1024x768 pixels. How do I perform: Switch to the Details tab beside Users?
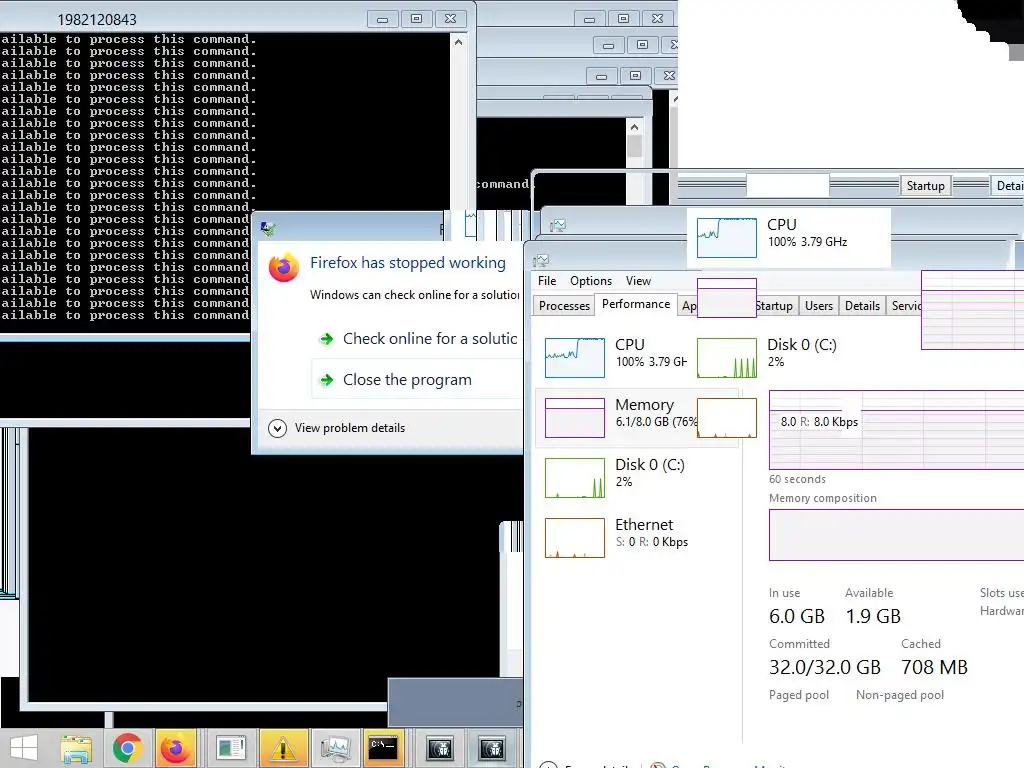862,306
